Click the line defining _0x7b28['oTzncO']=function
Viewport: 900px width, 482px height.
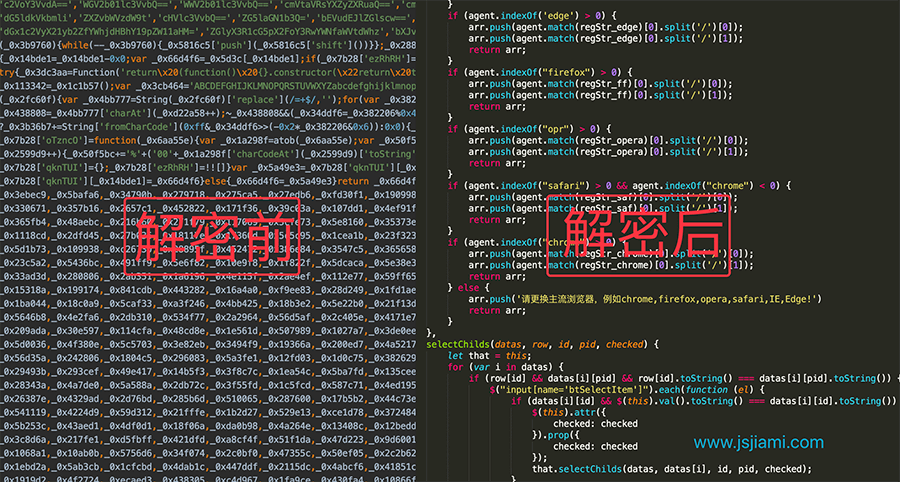(x=208, y=141)
